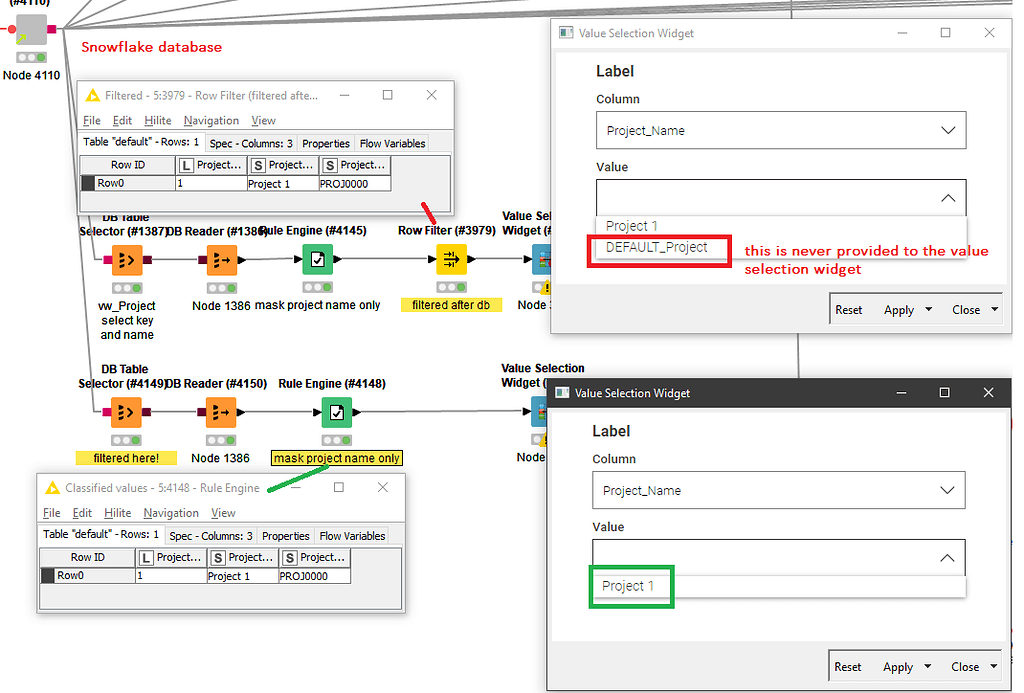Image resolution: width=1024 pixels, height=693 pixels.
Task: Switch to the Flow Variables tab
Action: click(x=391, y=143)
